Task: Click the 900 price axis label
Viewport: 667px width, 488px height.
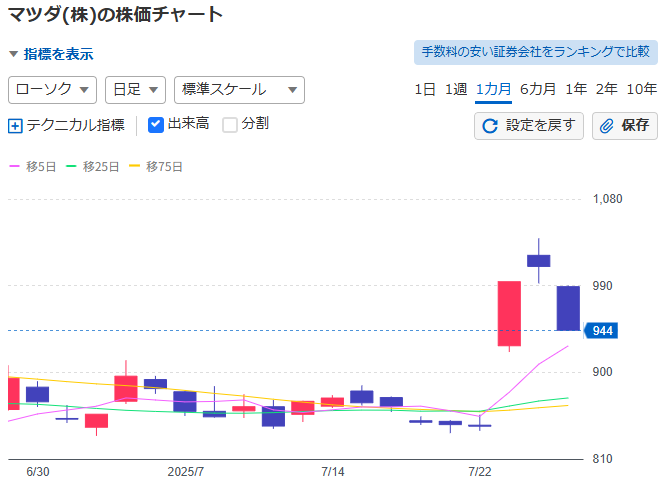Action: pyautogui.click(x=602, y=372)
